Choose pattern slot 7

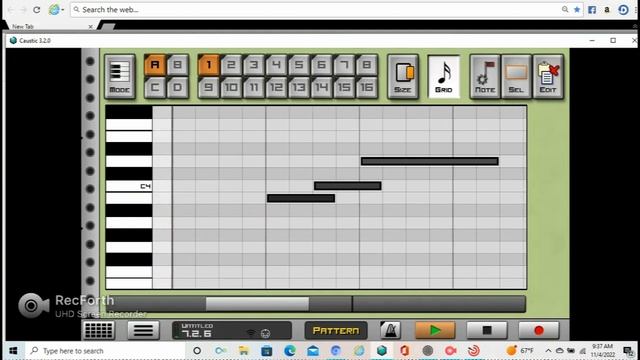click(344, 65)
